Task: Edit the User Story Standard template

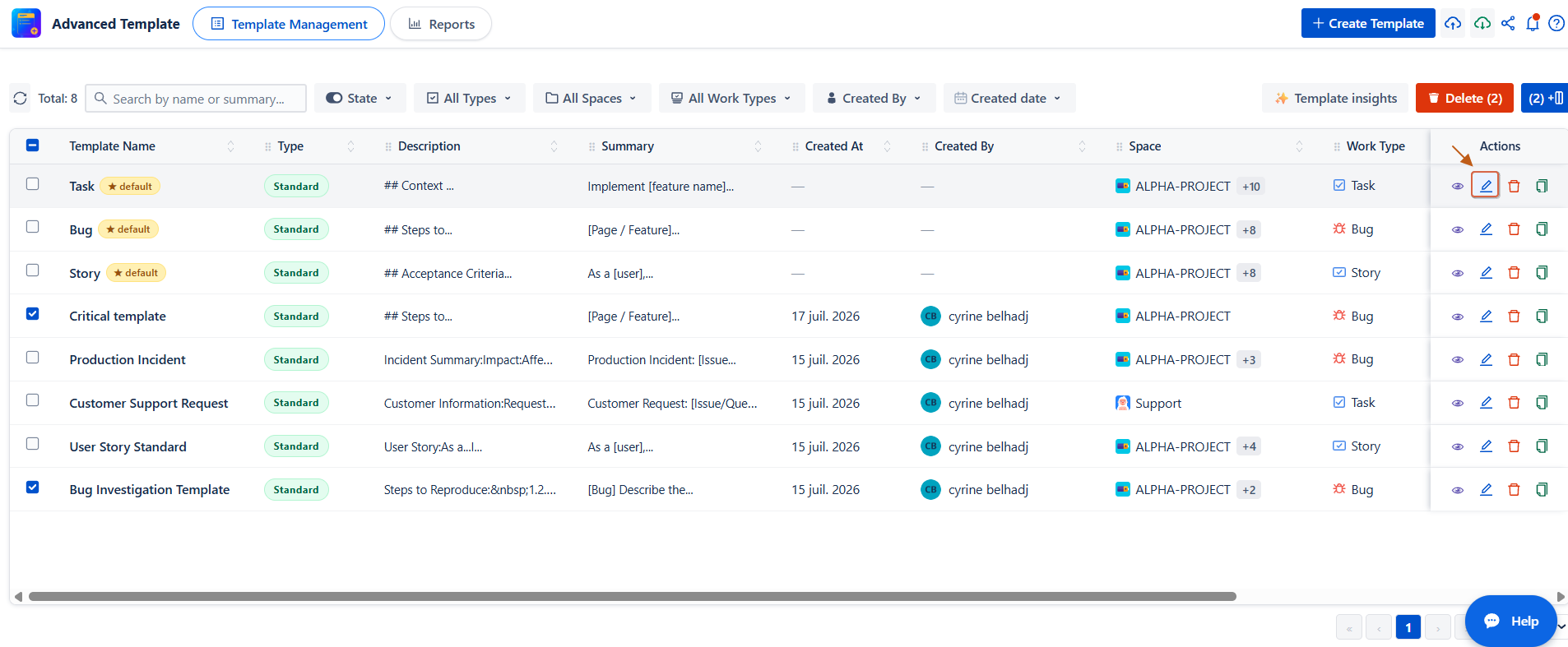Action: [1486, 446]
